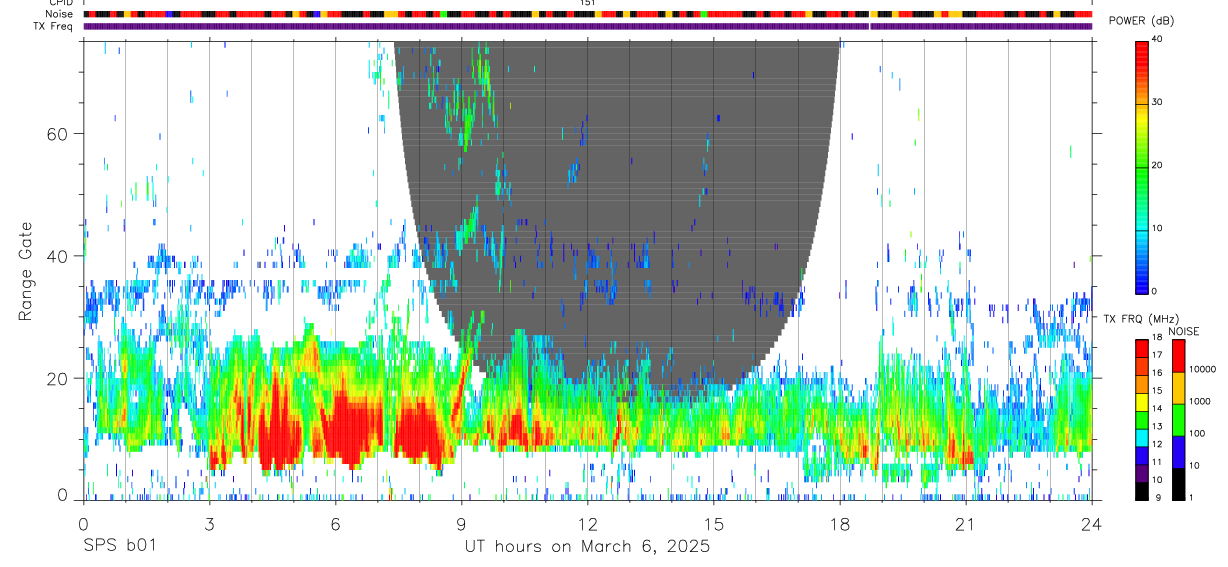Click "100" on the noise scale
The width and height of the screenshot is (1228, 567).
point(1199,433)
